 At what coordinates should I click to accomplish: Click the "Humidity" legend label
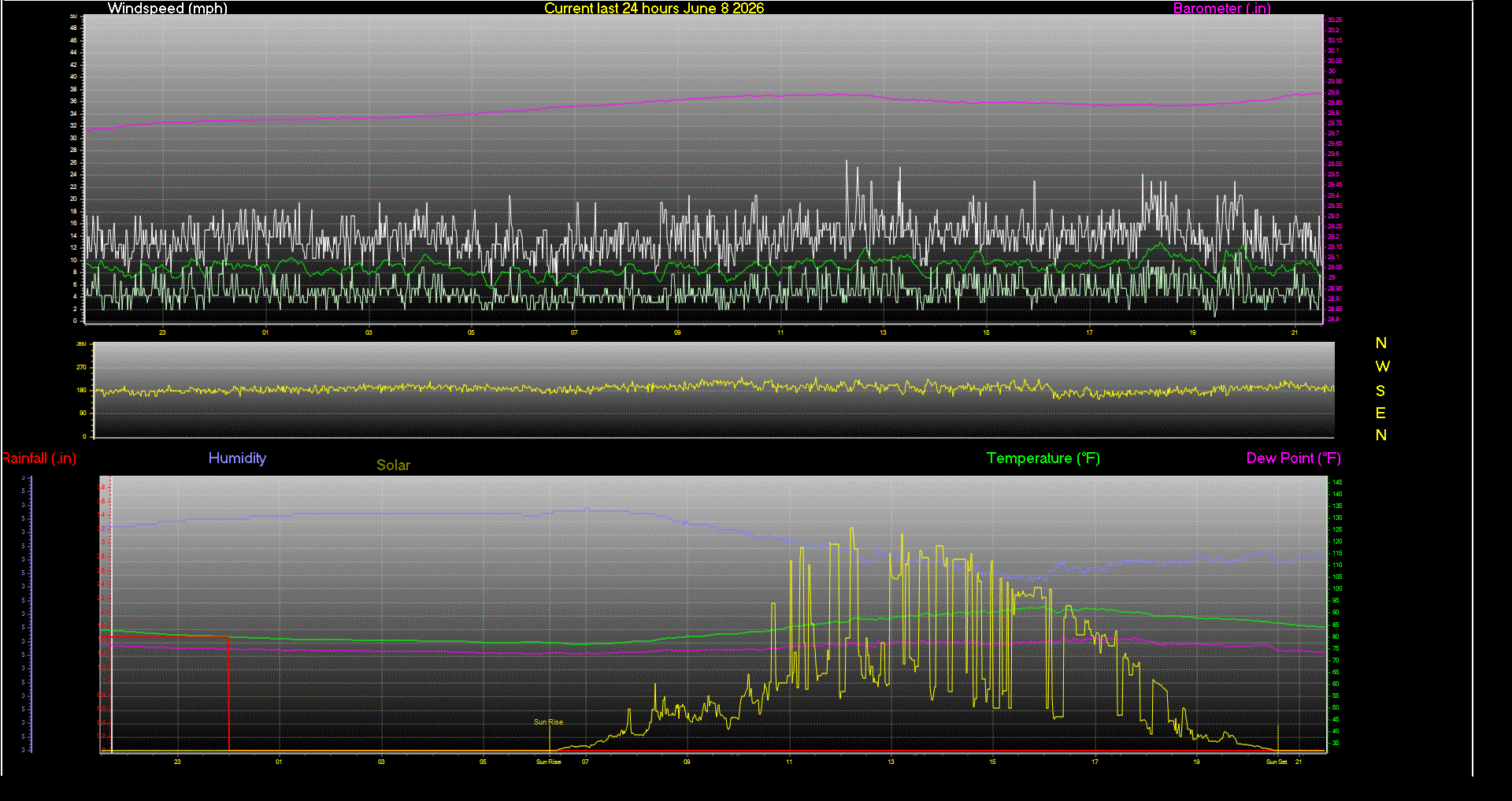[x=237, y=458]
